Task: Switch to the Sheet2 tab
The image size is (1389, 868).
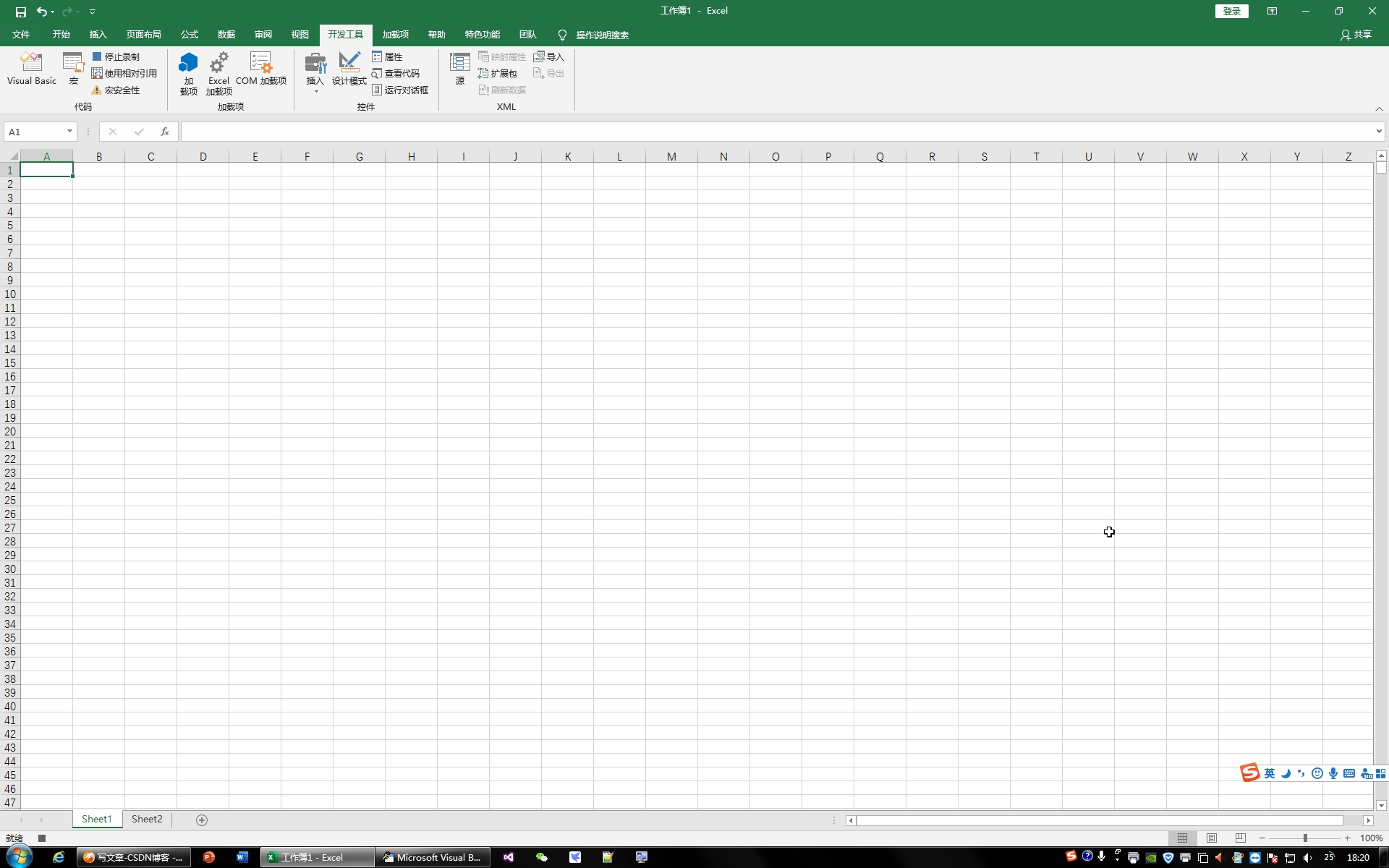Action: pos(147,820)
